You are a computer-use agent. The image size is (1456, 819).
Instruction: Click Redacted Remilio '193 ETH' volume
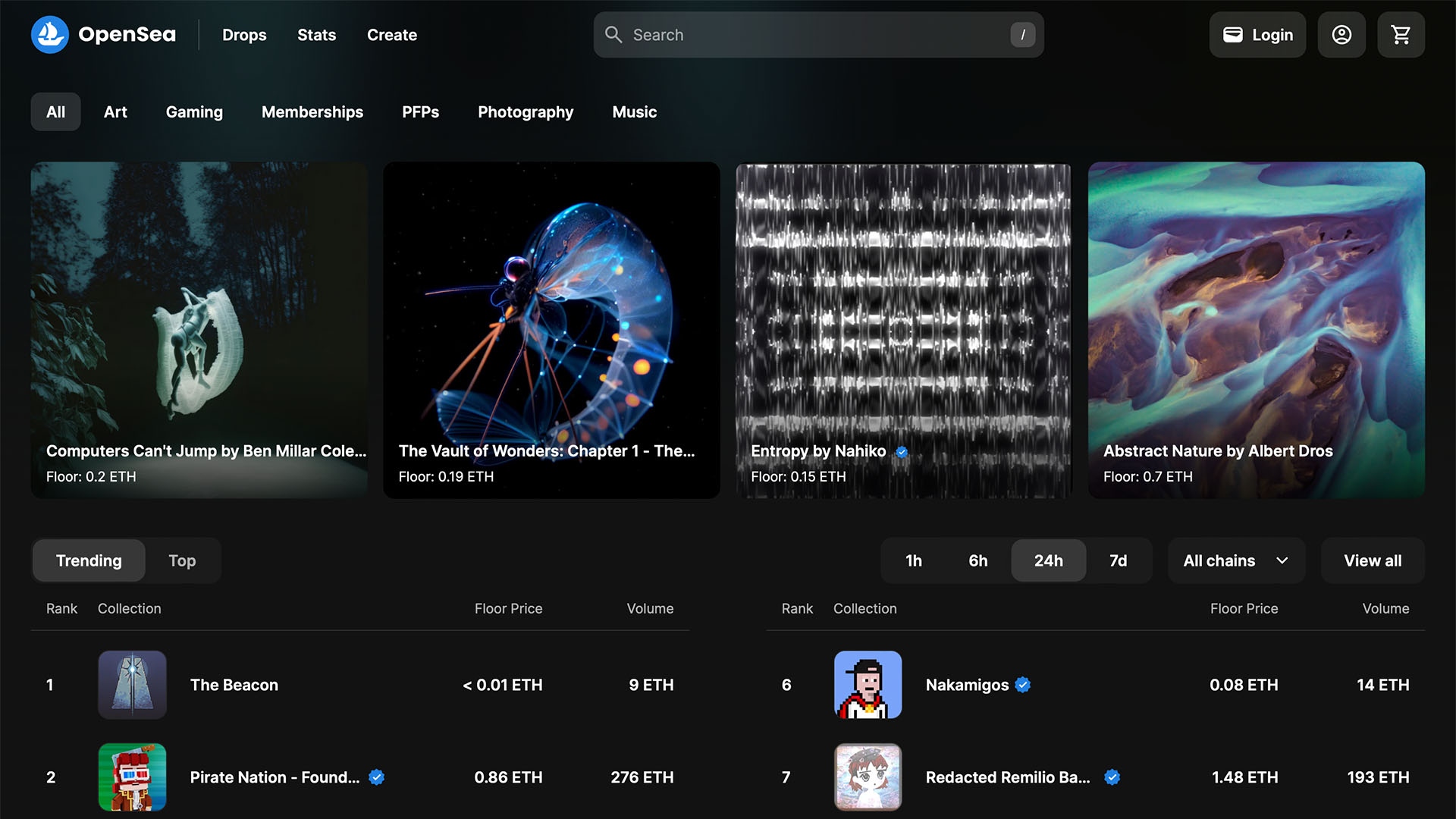click(1379, 777)
